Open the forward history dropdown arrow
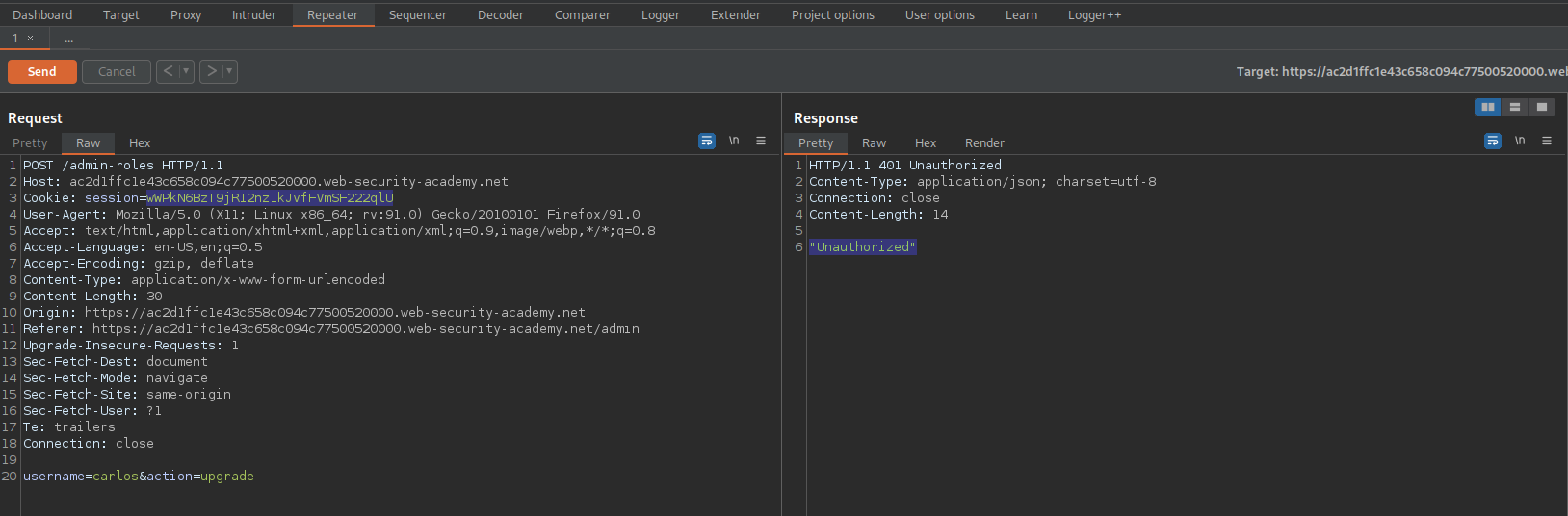The width and height of the screenshot is (1568, 516). point(229,71)
